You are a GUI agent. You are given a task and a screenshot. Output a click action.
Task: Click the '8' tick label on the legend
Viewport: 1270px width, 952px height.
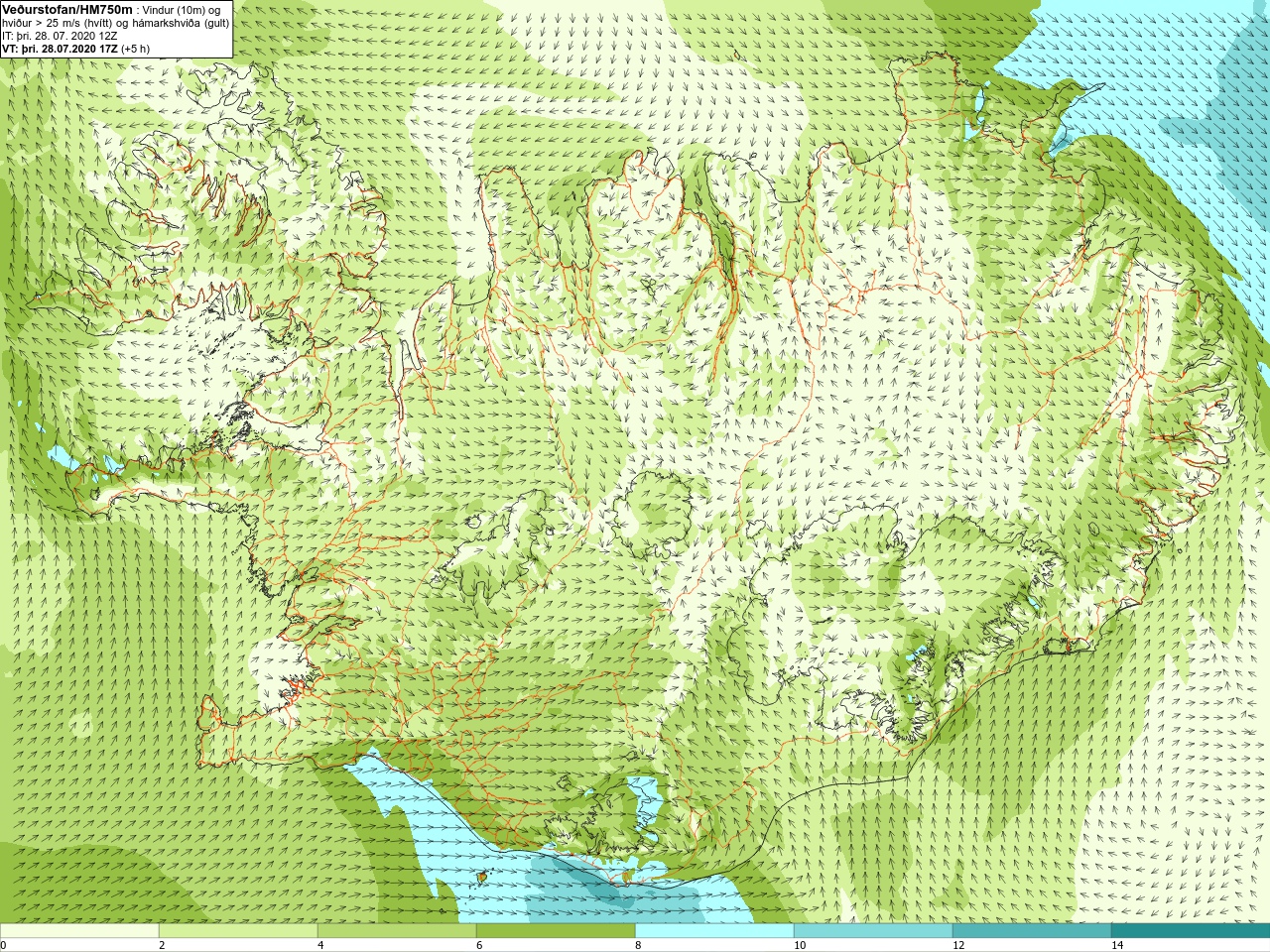tap(638, 945)
